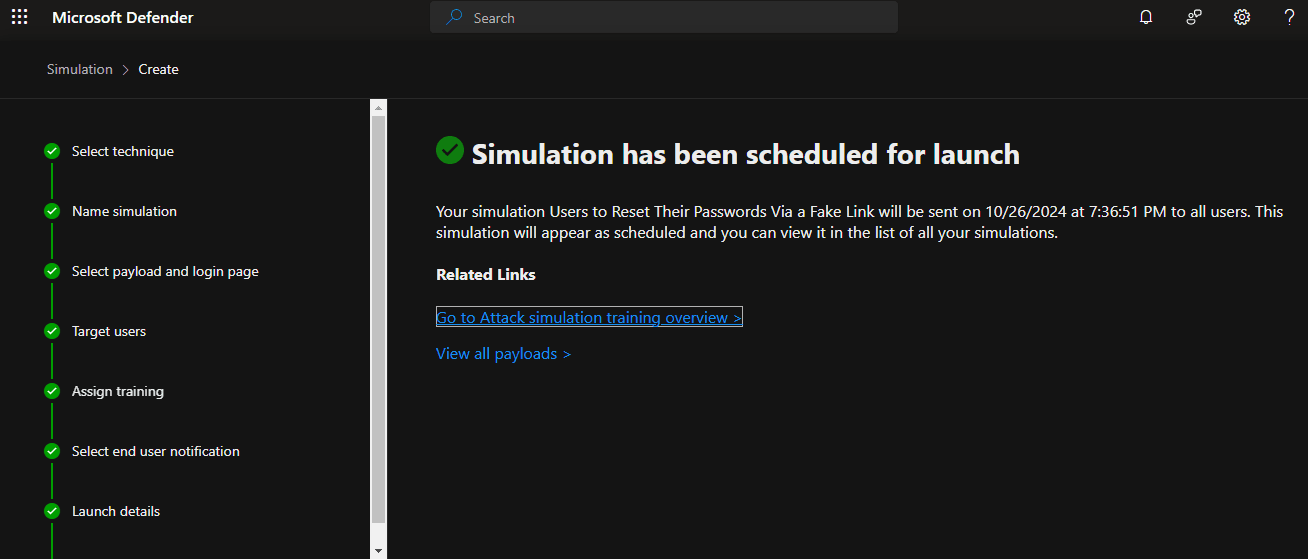This screenshot has width=1308, height=559.
Task: Select the Name simulation step
Action: [x=124, y=211]
